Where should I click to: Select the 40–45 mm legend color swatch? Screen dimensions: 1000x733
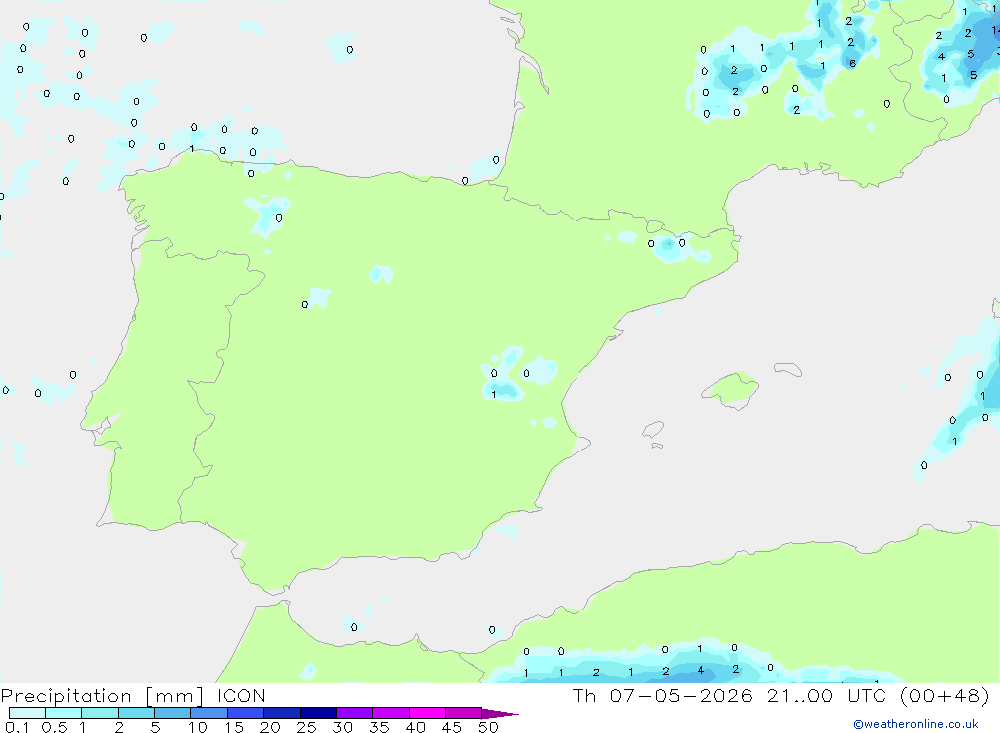tap(427, 713)
